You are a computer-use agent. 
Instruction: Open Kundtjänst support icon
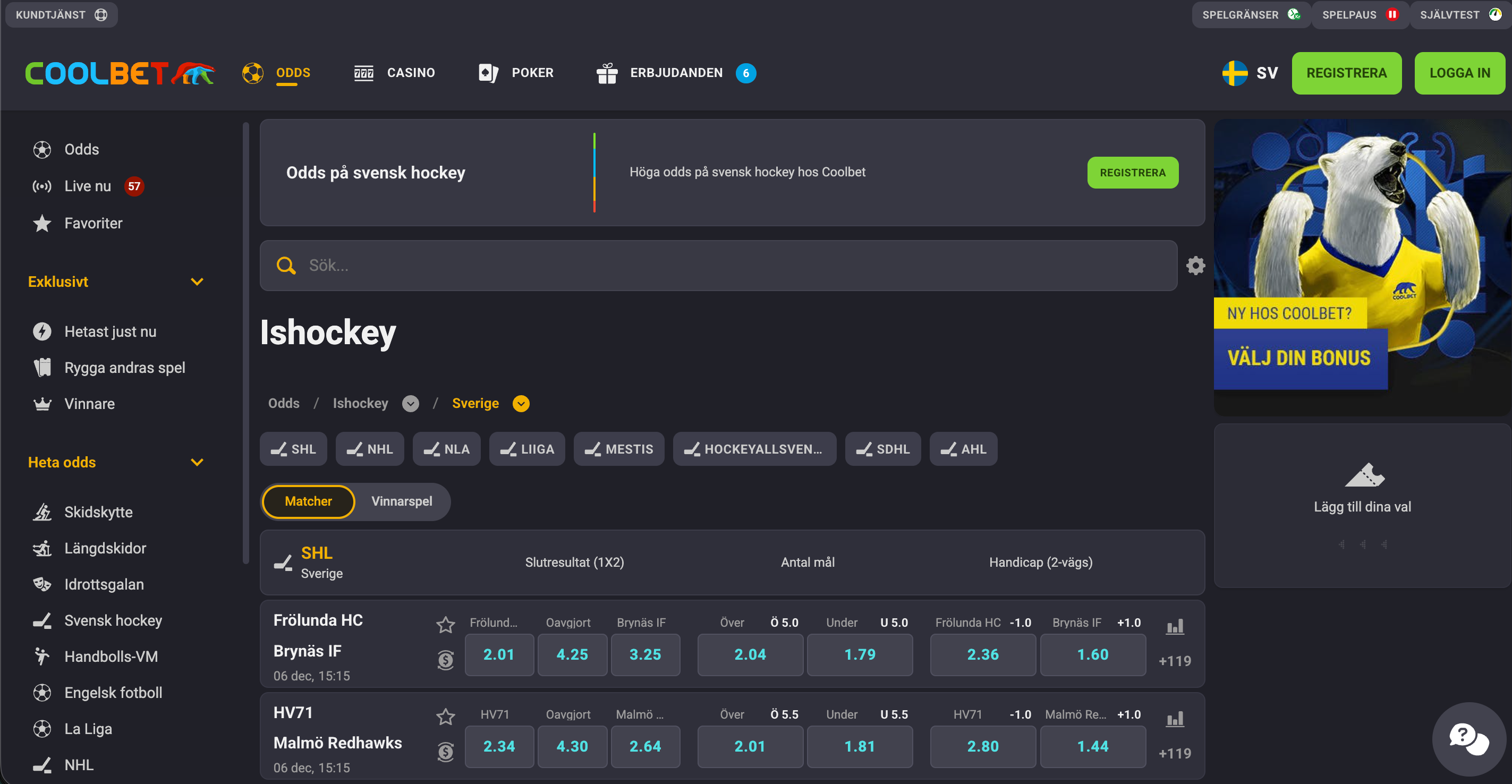coord(101,15)
